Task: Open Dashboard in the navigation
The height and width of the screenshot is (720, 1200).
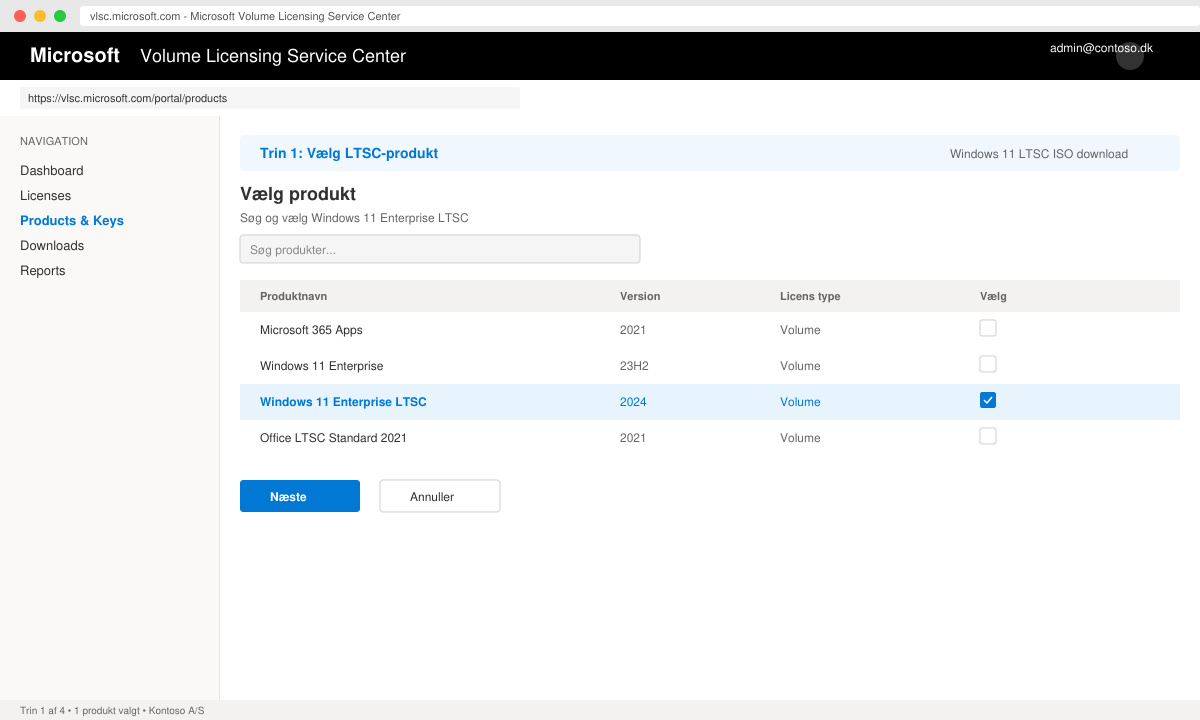Action: tap(52, 171)
